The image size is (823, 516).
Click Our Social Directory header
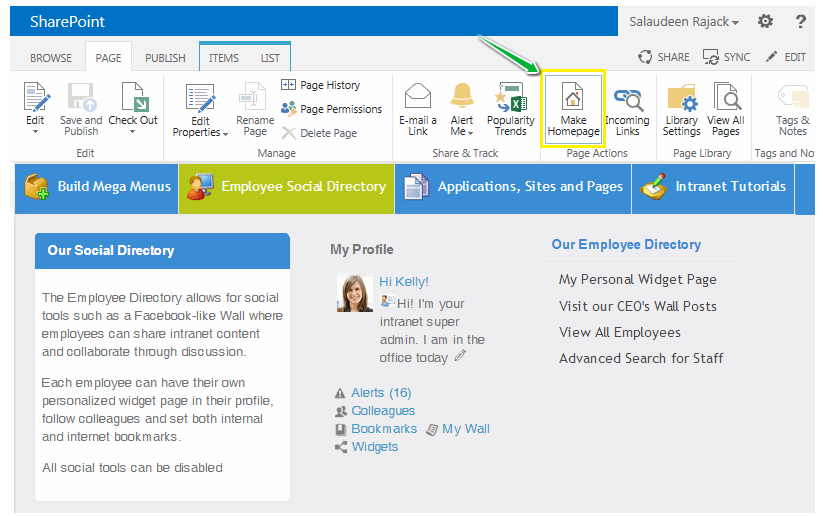point(162,251)
